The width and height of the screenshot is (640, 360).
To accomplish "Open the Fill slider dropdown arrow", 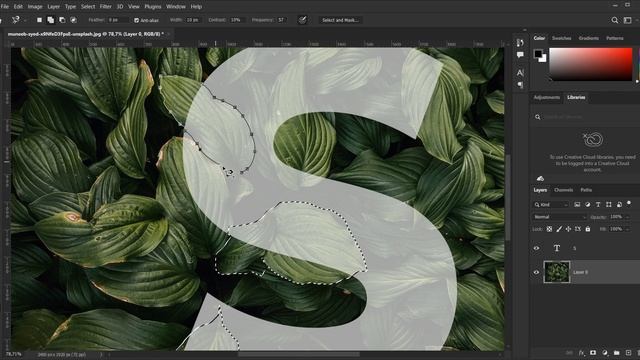I will (628, 229).
